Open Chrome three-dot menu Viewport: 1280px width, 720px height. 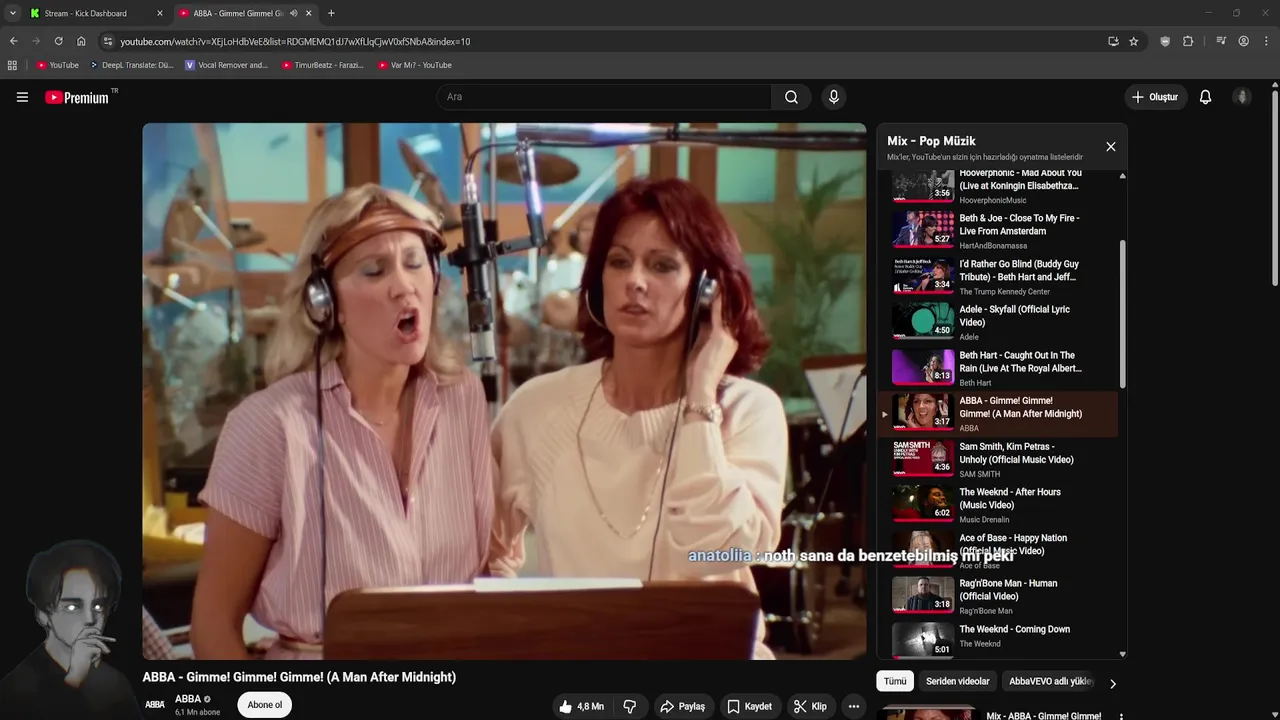click(x=1267, y=41)
